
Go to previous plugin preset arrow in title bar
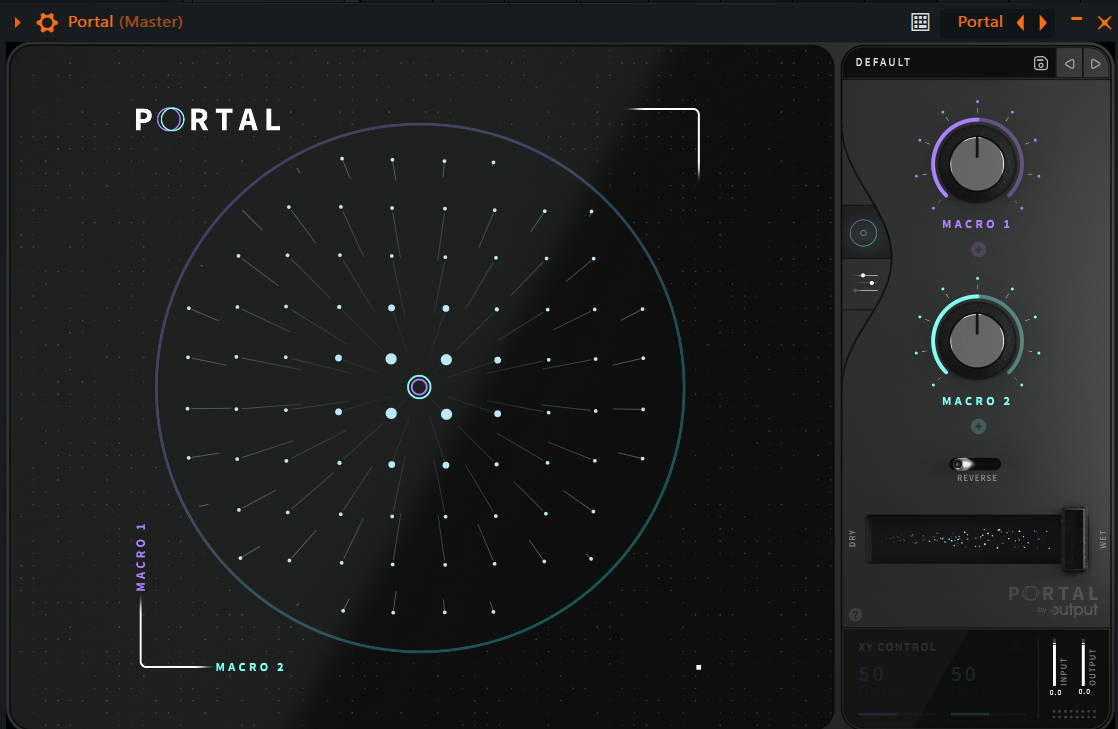1020,22
